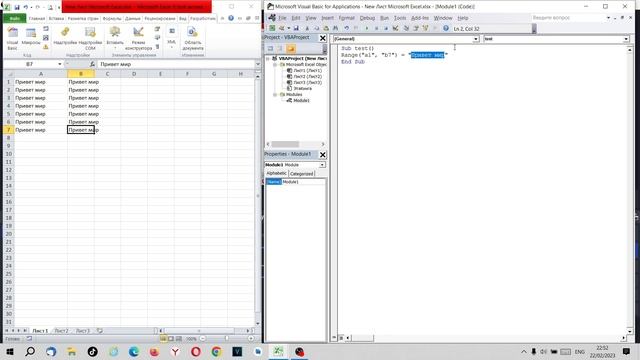This screenshot has height=360, width=640.
Task: Save the workbook from Excel quick access
Action: click(17, 7)
